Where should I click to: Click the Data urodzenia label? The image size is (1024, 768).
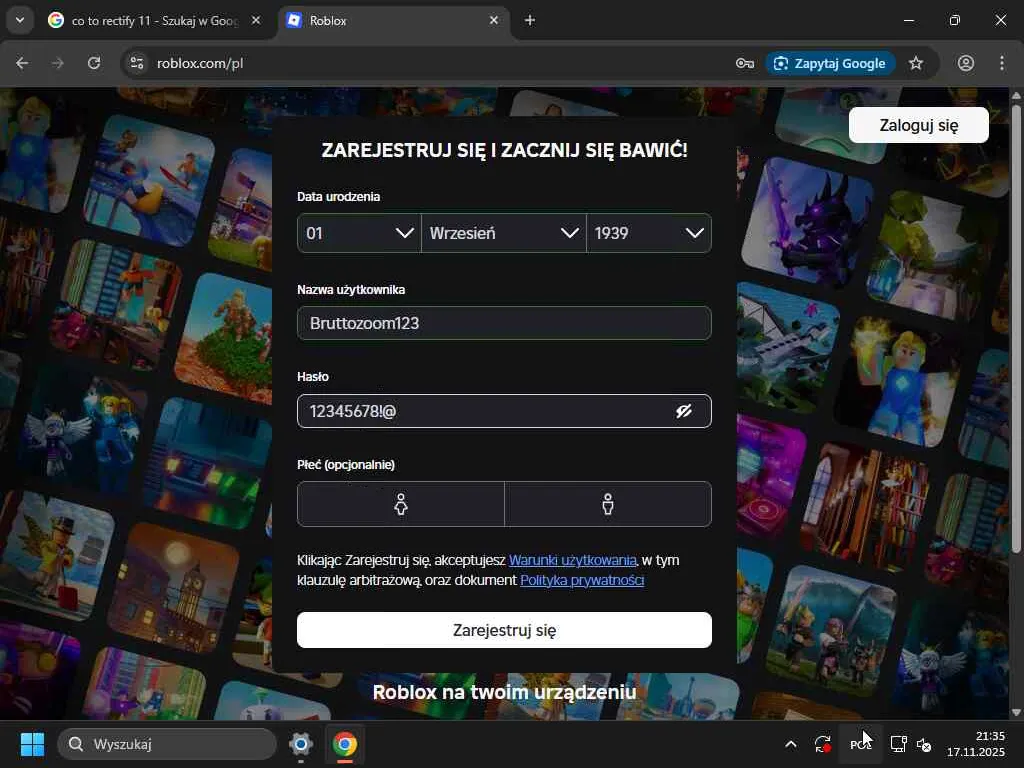(338, 197)
